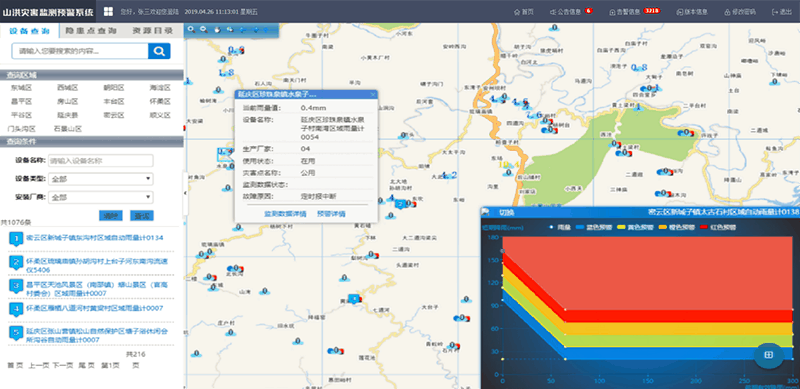Click the left arrow on map toolbar
The image size is (800, 389).
(x=243, y=30)
